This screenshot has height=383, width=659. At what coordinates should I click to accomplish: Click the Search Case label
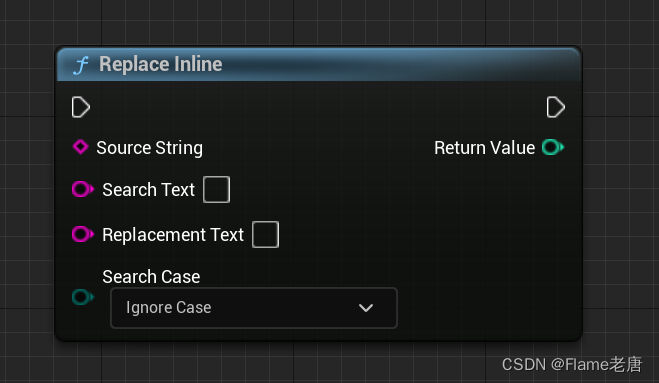coord(151,277)
